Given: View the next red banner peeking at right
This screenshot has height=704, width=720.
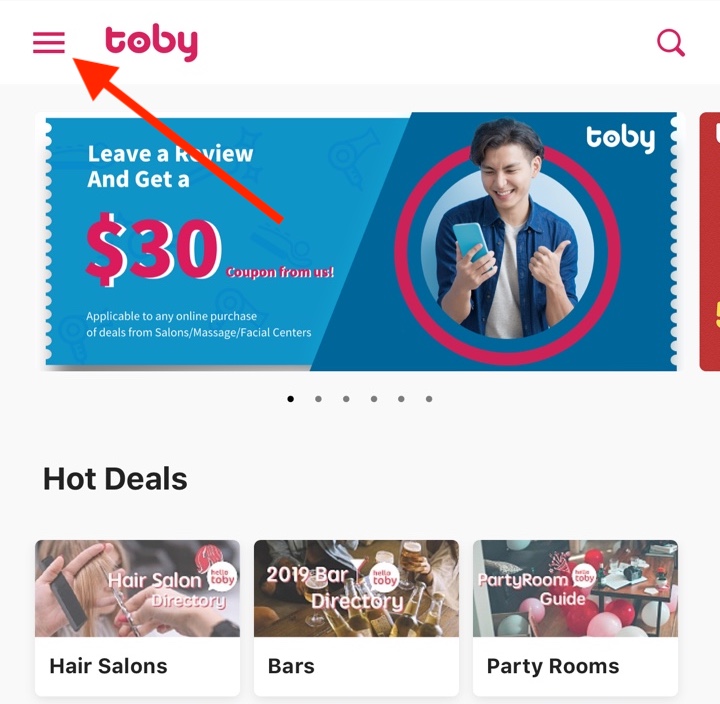Looking at the screenshot, I should pos(710,242).
